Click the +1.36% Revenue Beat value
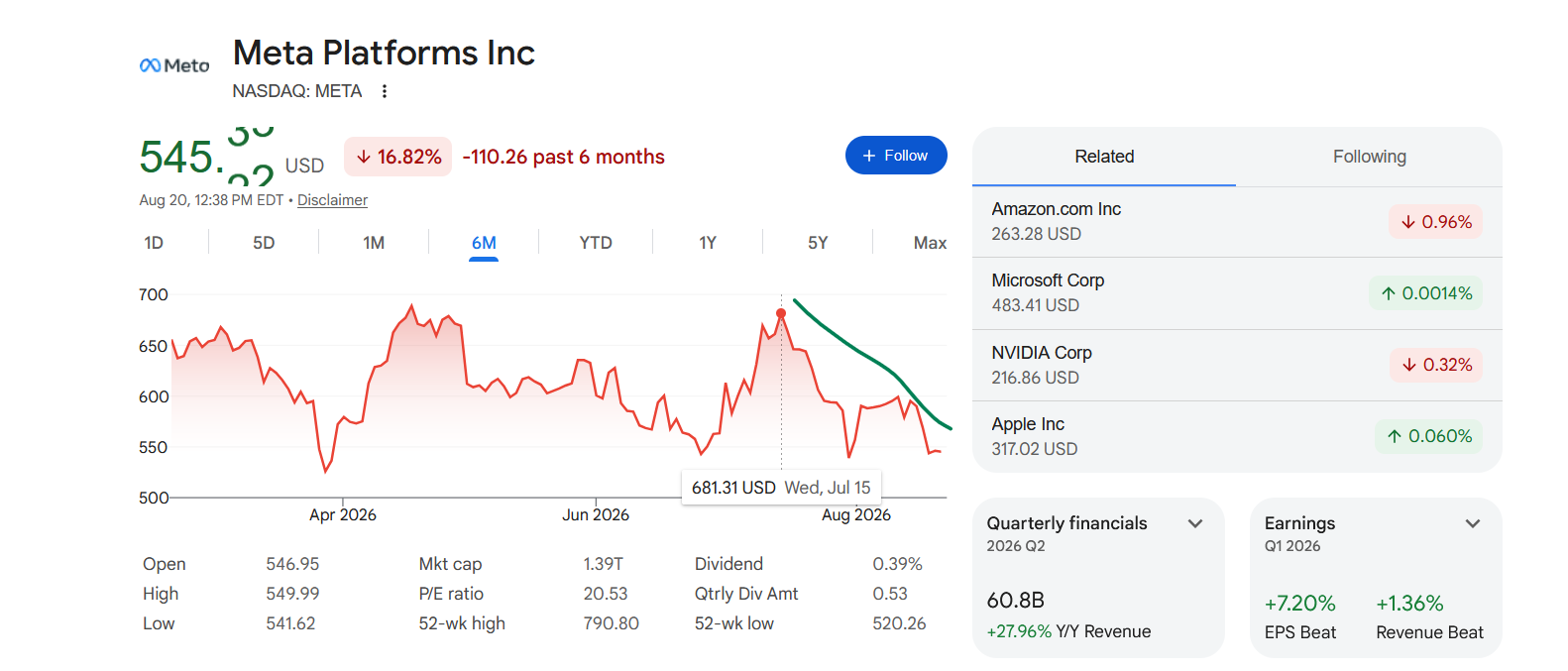The image size is (1568, 671). click(x=1409, y=604)
